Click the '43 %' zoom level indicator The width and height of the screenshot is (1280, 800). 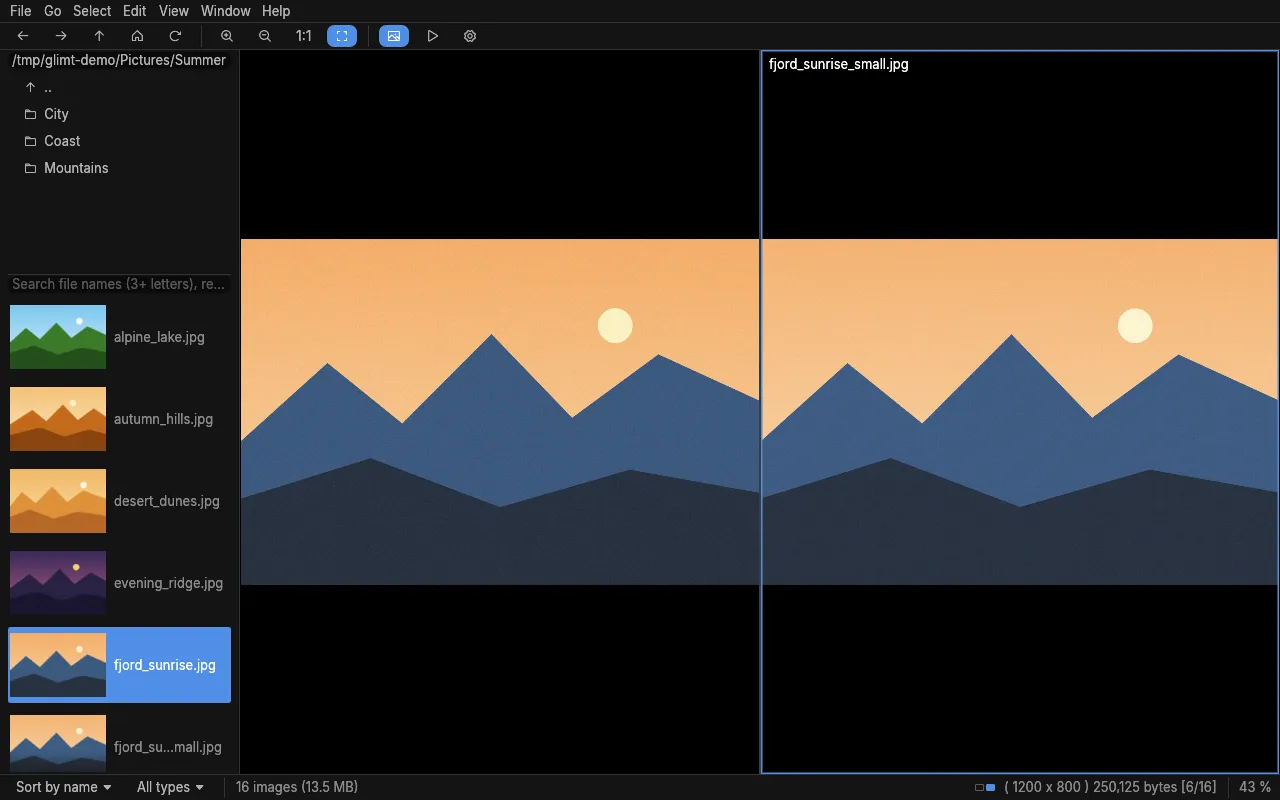tap(1255, 787)
